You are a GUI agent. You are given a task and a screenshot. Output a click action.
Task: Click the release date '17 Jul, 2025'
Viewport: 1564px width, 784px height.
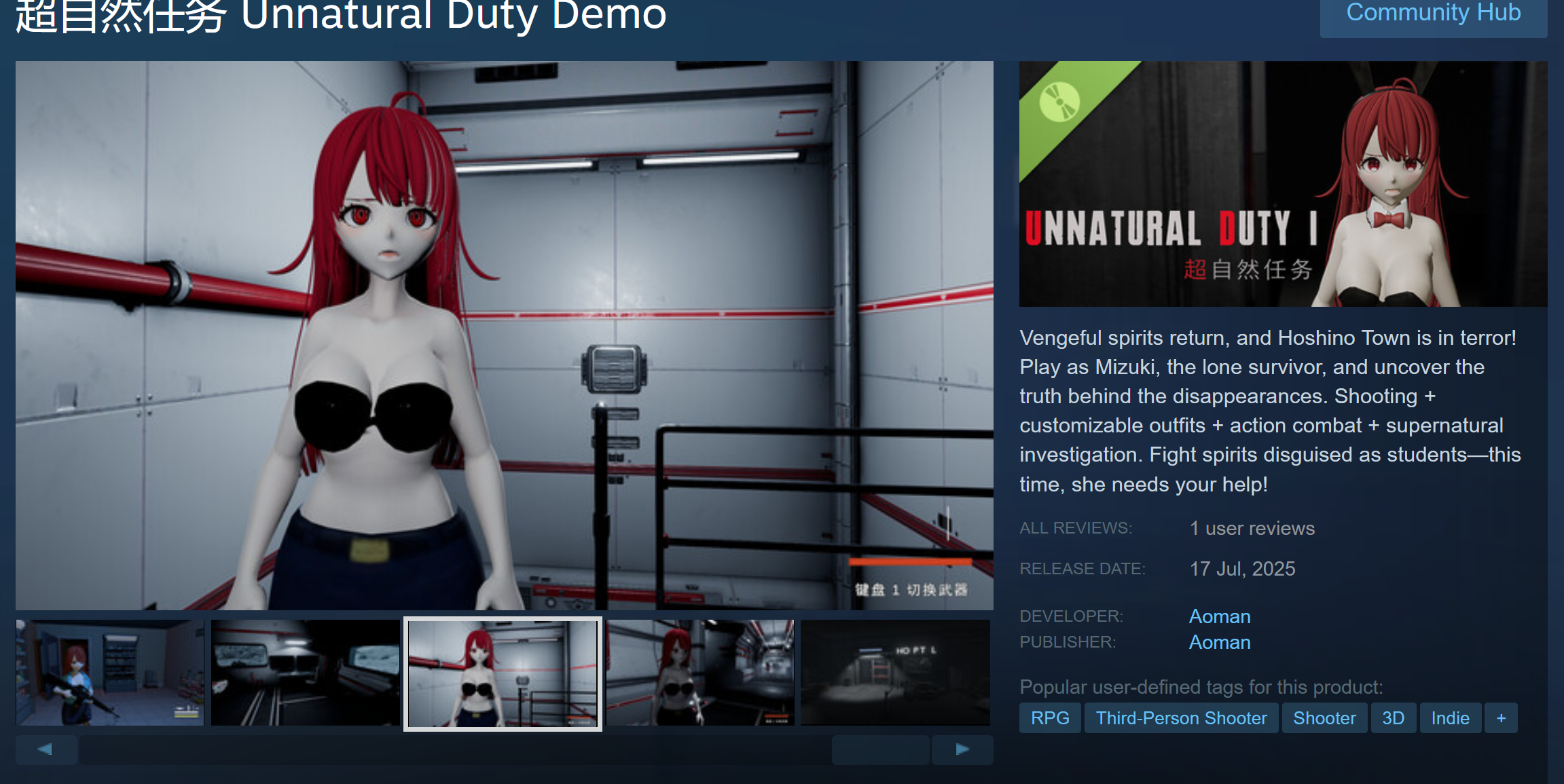1243,569
